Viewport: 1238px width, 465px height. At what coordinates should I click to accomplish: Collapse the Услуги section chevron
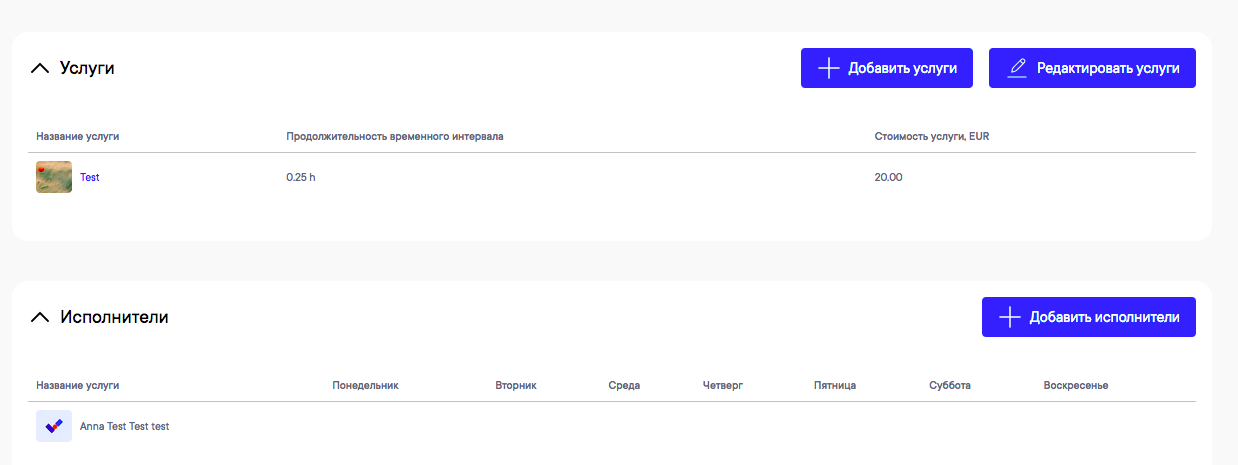pos(40,68)
